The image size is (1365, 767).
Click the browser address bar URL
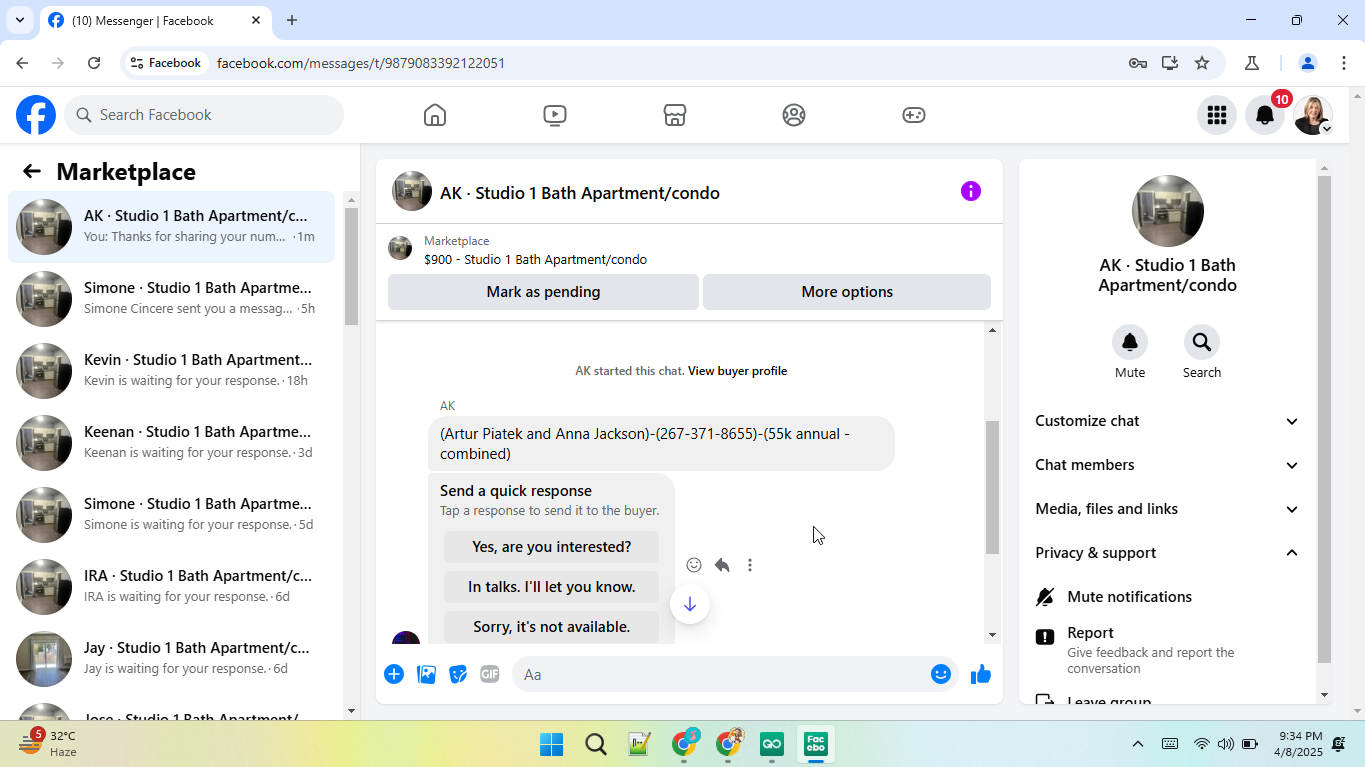pyautogui.click(x=361, y=63)
